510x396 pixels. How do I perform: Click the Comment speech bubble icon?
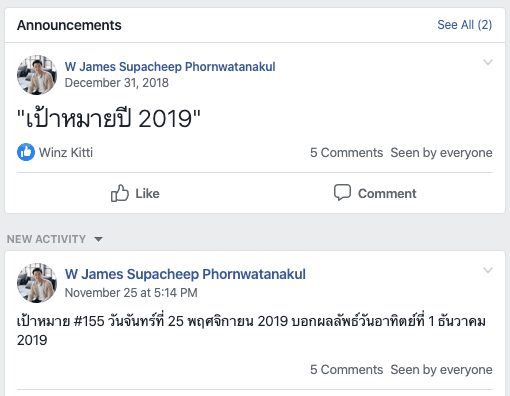[x=342, y=192]
